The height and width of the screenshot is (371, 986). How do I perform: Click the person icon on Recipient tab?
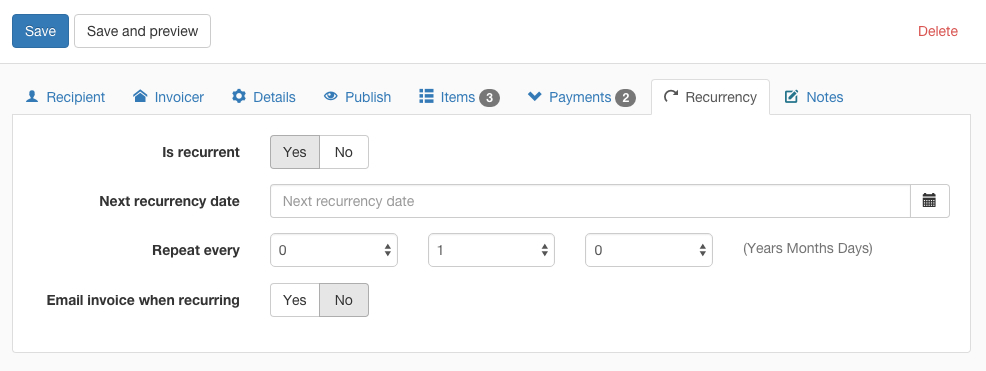coord(31,97)
